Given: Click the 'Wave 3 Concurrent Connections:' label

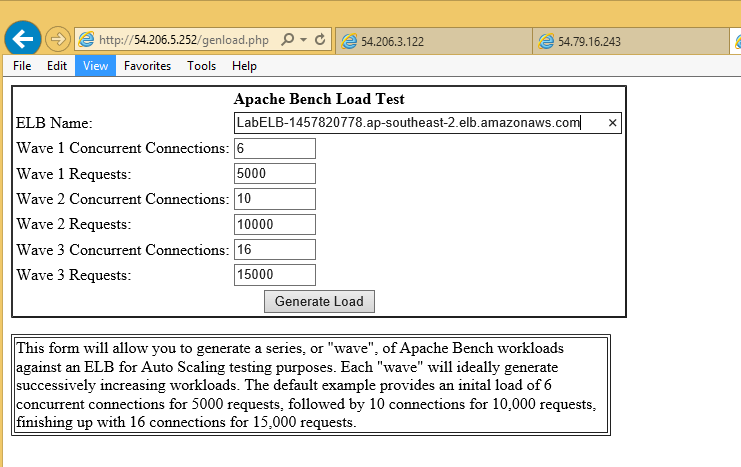Looking at the screenshot, I should coord(123,250).
